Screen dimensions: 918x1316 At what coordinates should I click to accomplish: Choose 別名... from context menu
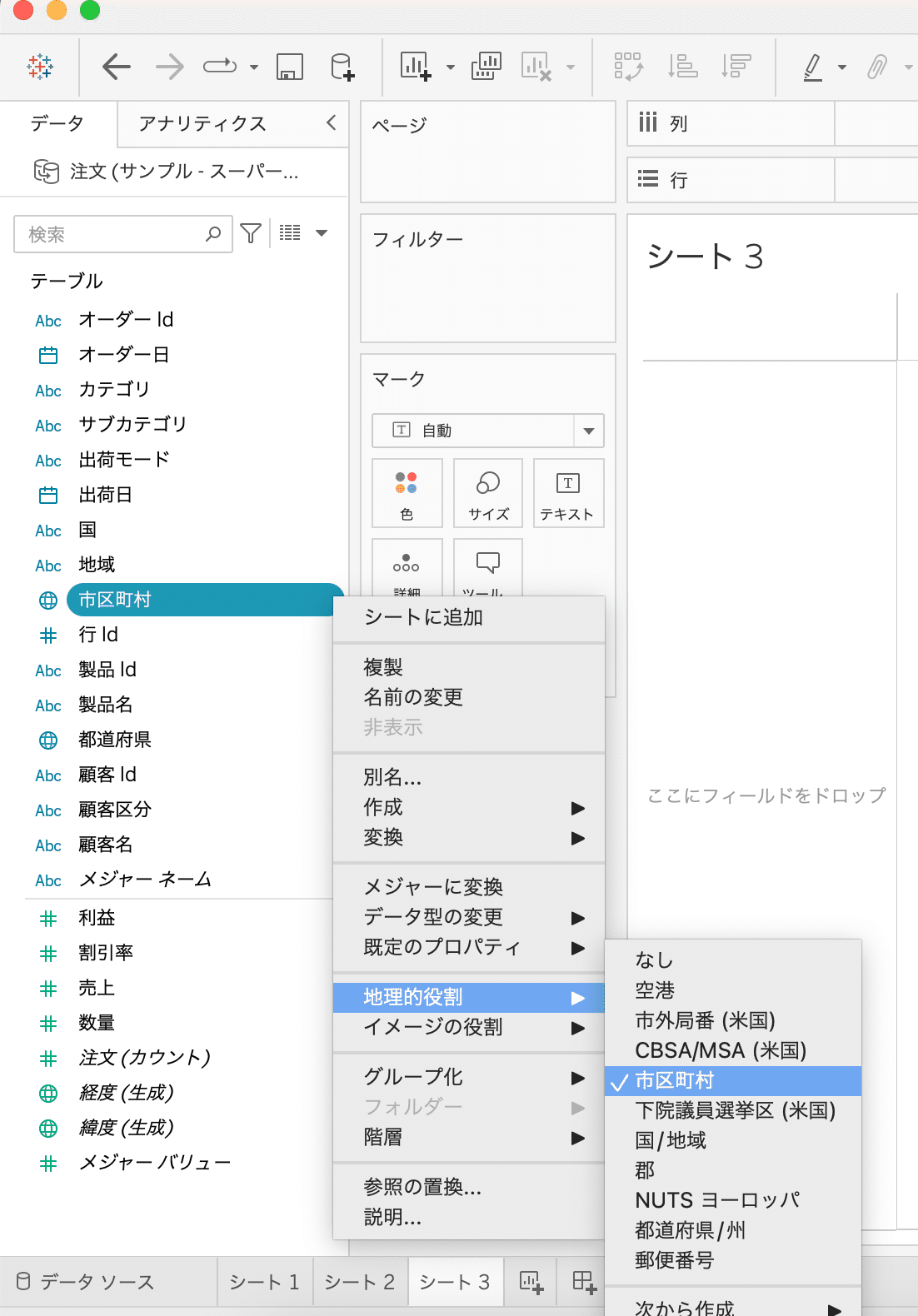[469, 777]
